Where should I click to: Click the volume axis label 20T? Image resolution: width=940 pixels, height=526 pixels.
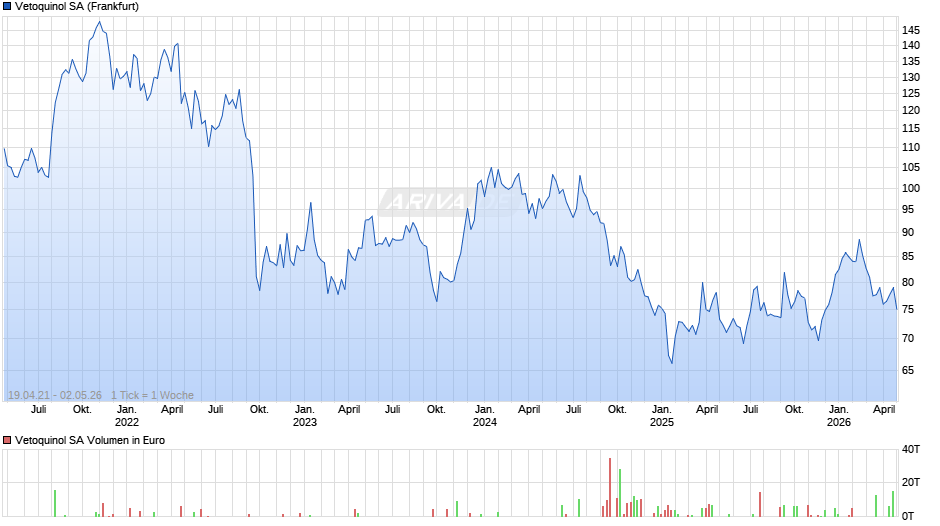(911, 483)
